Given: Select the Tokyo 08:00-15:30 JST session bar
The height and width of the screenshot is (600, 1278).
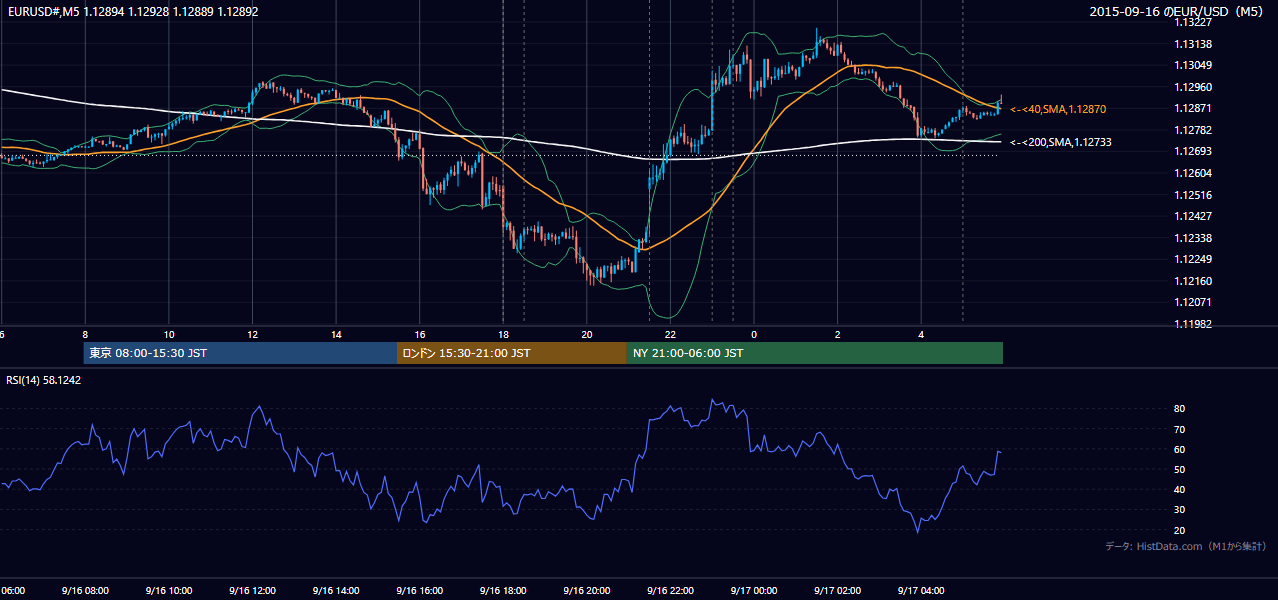Looking at the screenshot, I should click(240, 353).
